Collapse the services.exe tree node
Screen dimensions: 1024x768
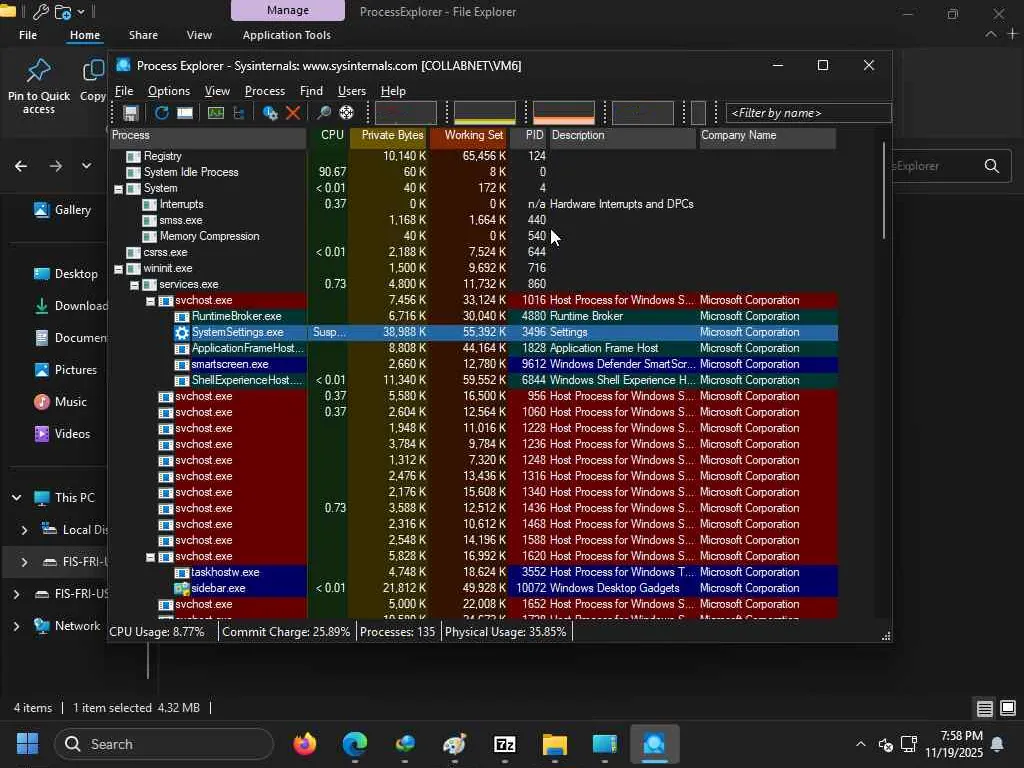135,285
